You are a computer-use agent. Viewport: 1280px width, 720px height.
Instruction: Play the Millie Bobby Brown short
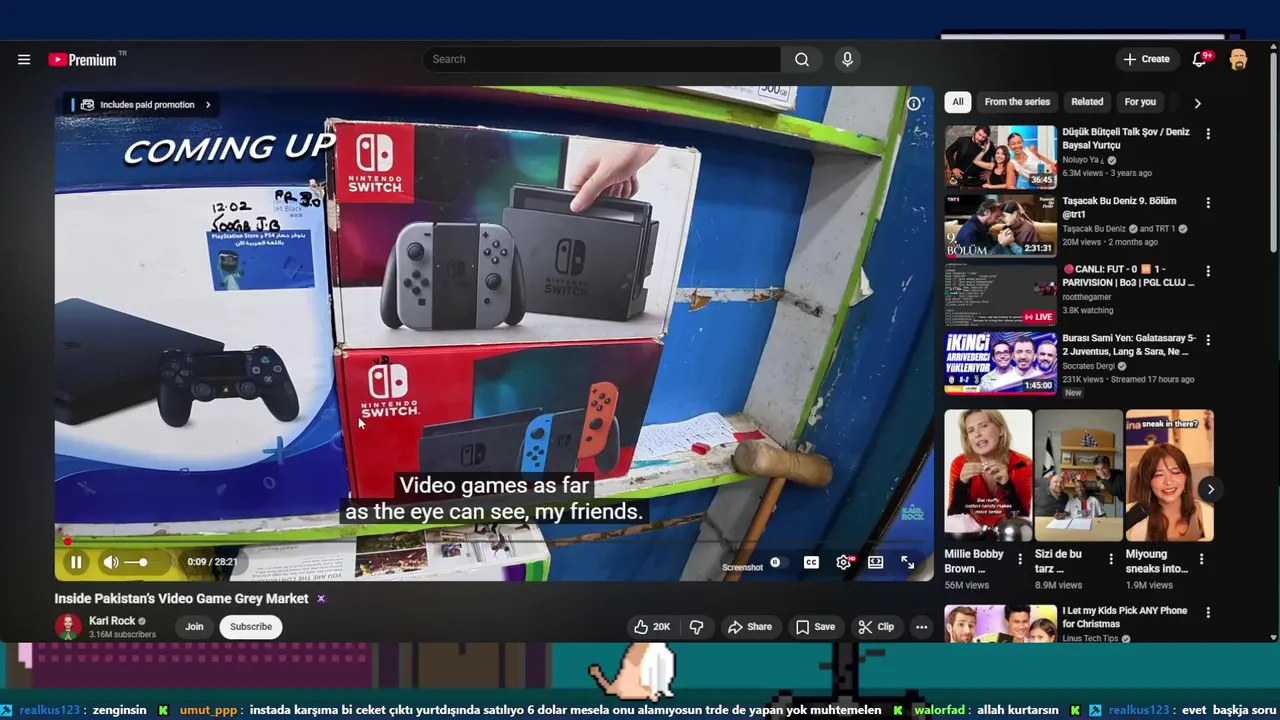(988, 475)
